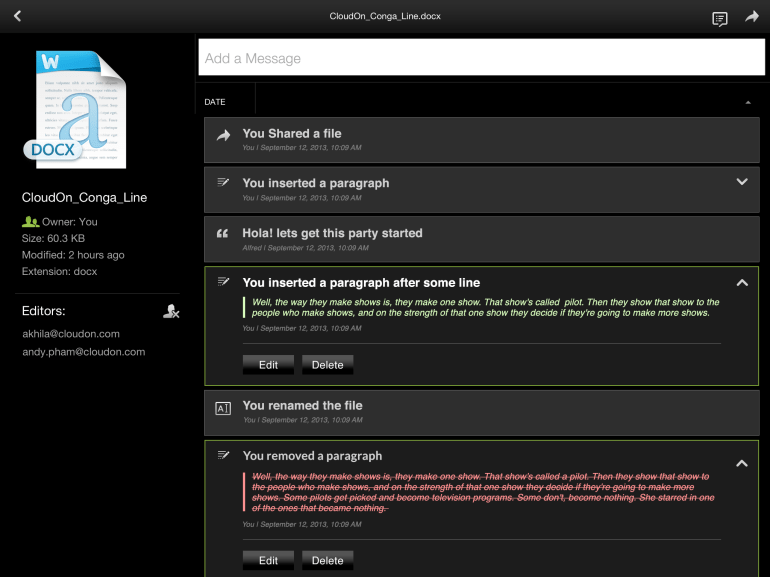Click the 'Extension: docx' detail

59,271
